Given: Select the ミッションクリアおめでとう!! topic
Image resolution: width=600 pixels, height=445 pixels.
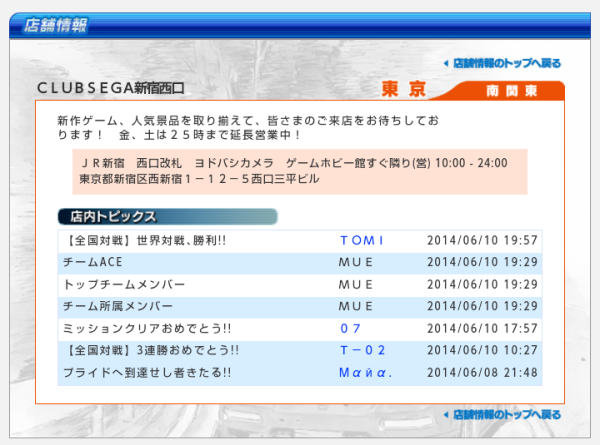Looking at the screenshot, I should click(147, 328).
